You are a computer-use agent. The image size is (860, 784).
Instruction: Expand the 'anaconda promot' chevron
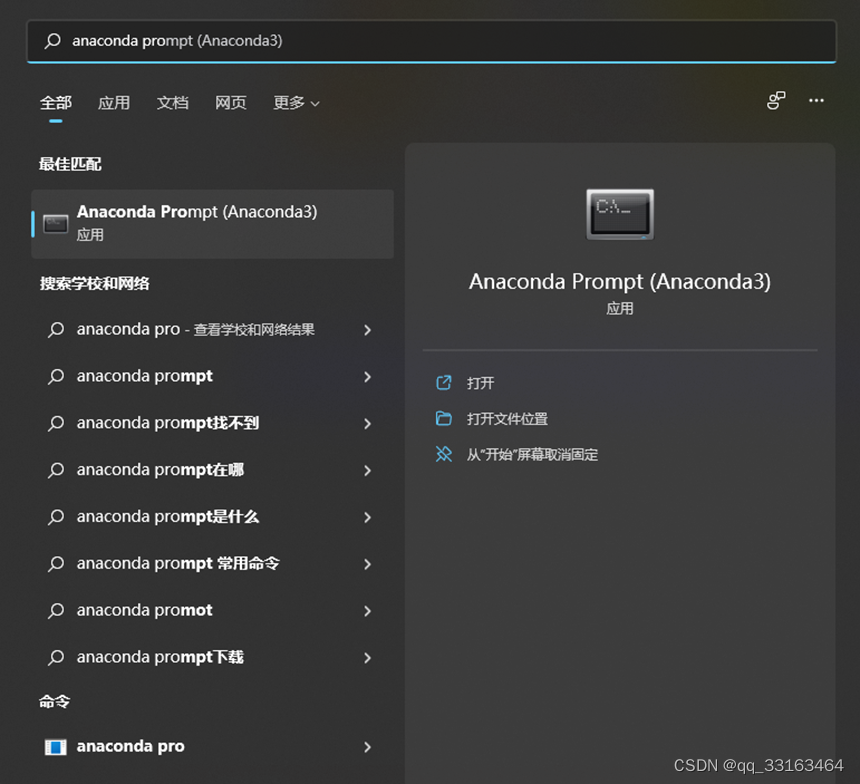367,611
